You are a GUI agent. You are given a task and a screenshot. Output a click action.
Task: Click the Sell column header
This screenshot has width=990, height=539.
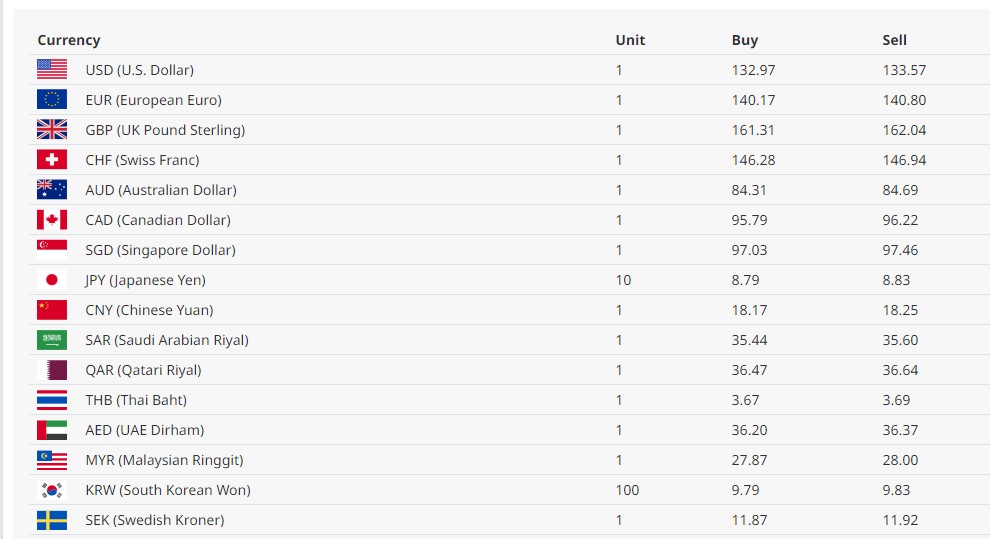(x=894, y=40)
